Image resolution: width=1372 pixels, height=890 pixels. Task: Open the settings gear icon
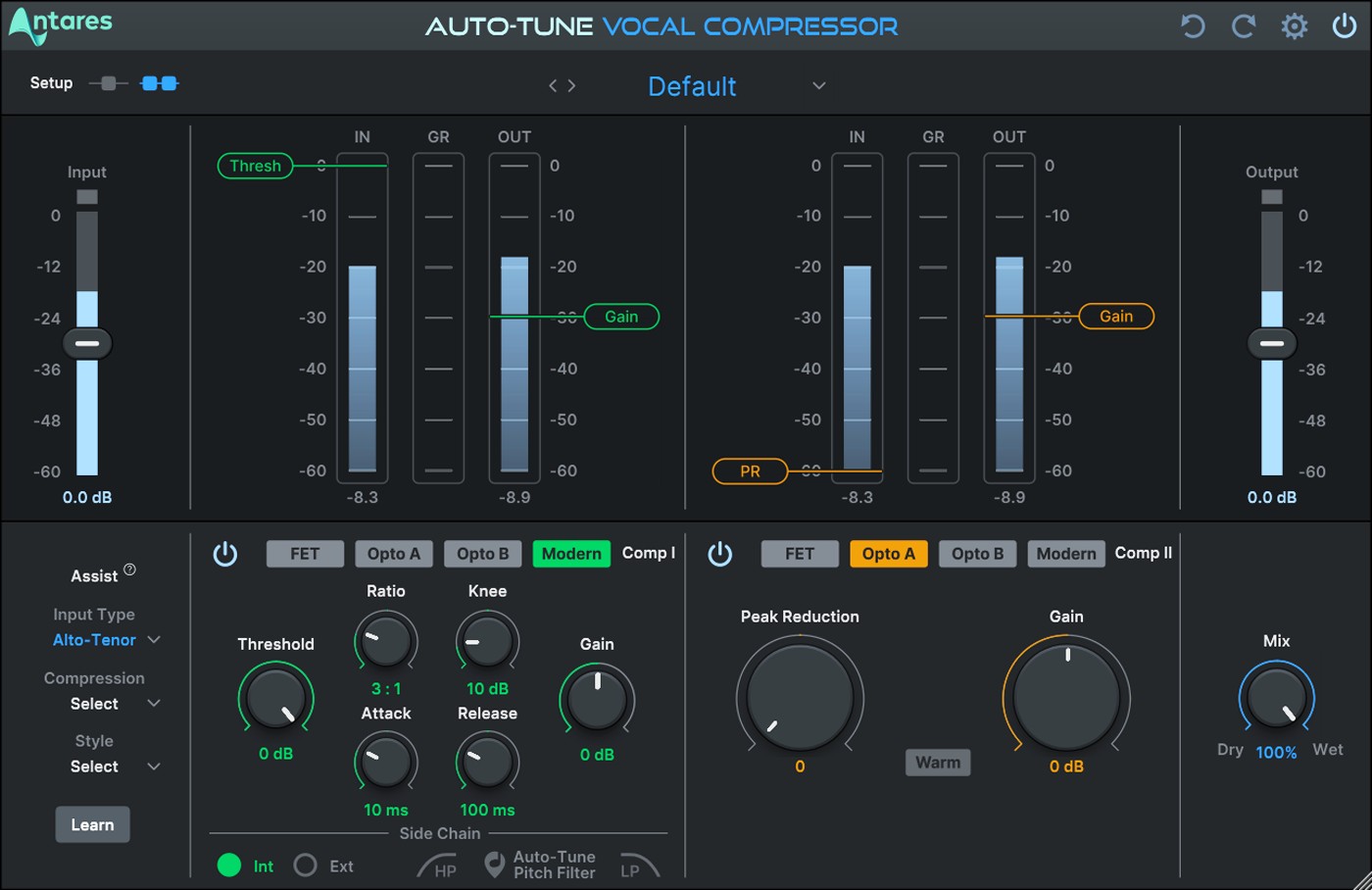click(1294, 26)
